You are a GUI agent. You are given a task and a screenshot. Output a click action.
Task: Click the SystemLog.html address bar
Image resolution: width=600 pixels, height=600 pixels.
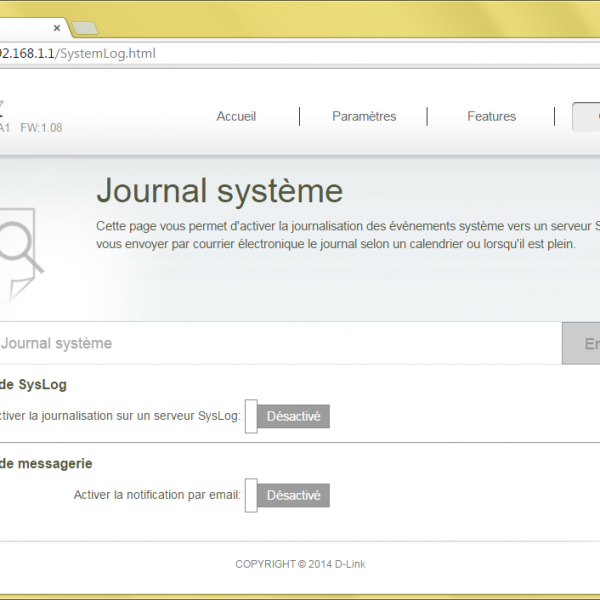click(300, 53)
